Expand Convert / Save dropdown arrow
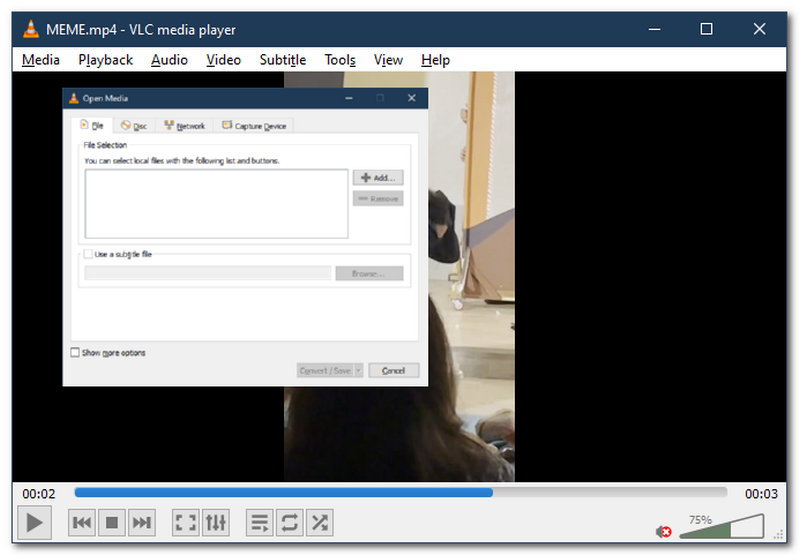This screenshot has width=800, height=556. pos(359,371)
